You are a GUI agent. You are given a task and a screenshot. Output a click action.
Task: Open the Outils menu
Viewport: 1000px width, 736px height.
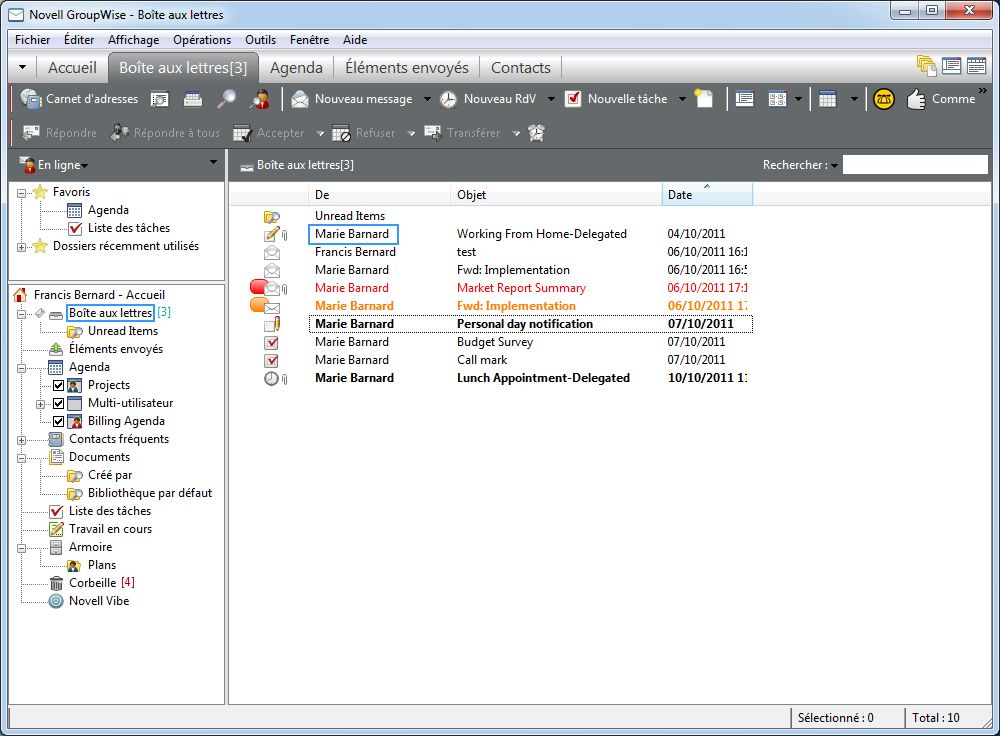(x=260, y=40)
